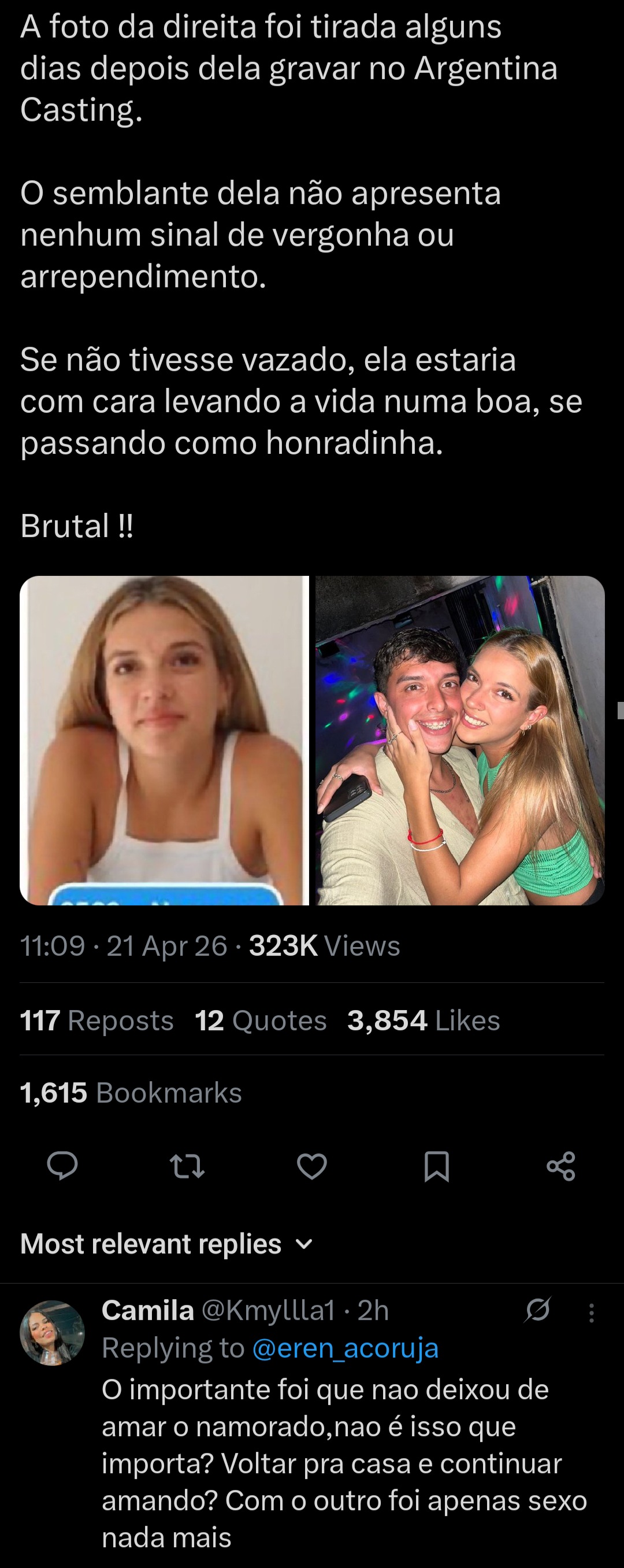Open Camila's profile picture avatar
Screen dimensions: 624x1568
pos(53,1333)
